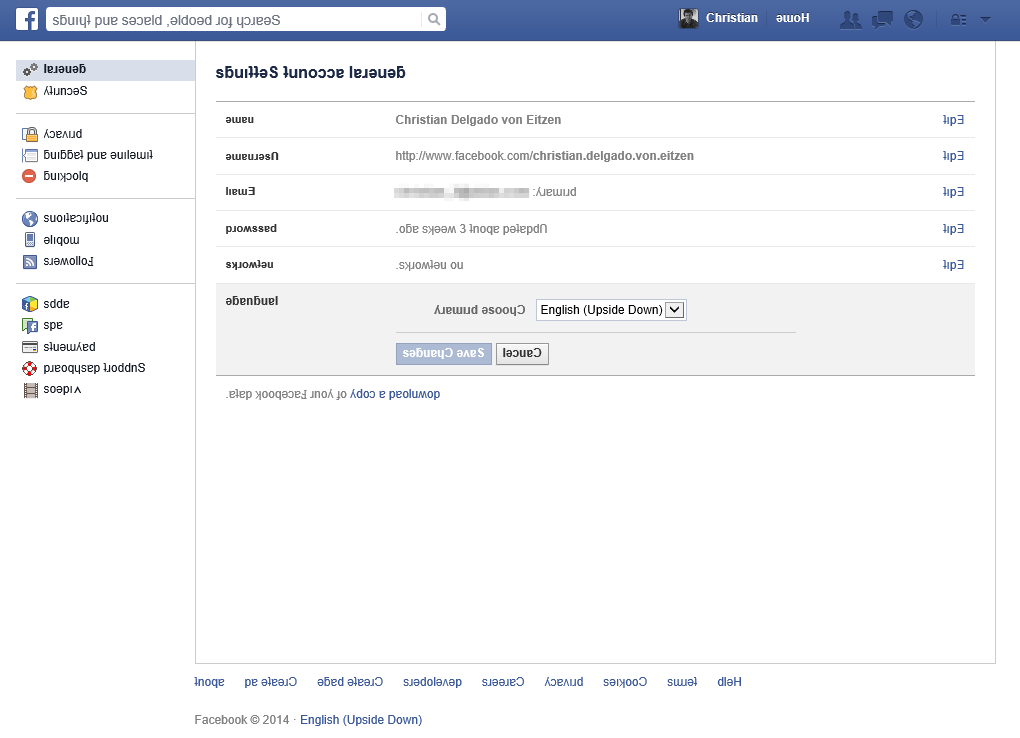The height and width of the screenshot is (738, 1020).
Task: Open the privacy shortcuts lock icon
Action: pos(958,20)
